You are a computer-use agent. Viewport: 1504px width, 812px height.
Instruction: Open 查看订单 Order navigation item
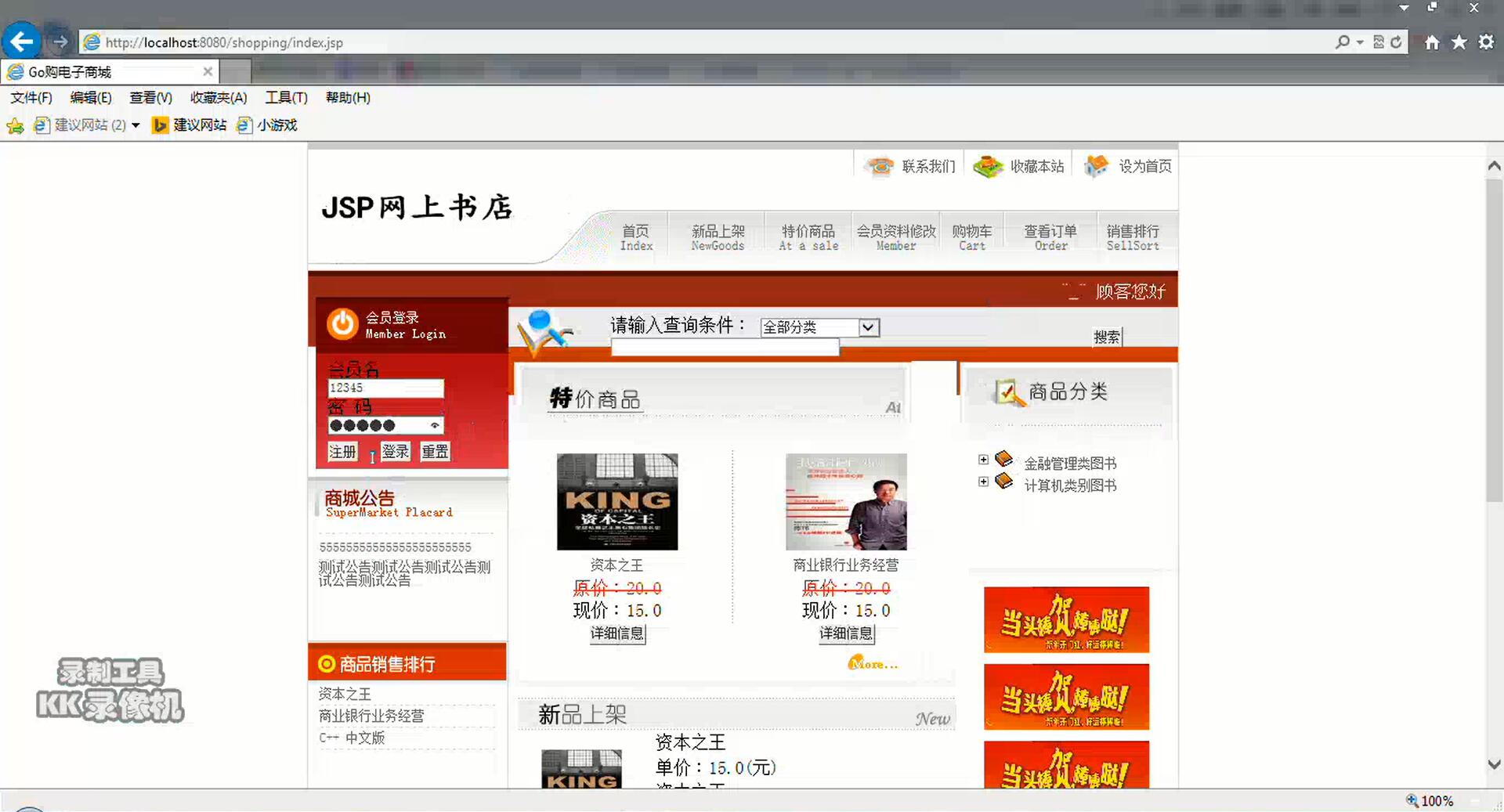(1050, 237)
